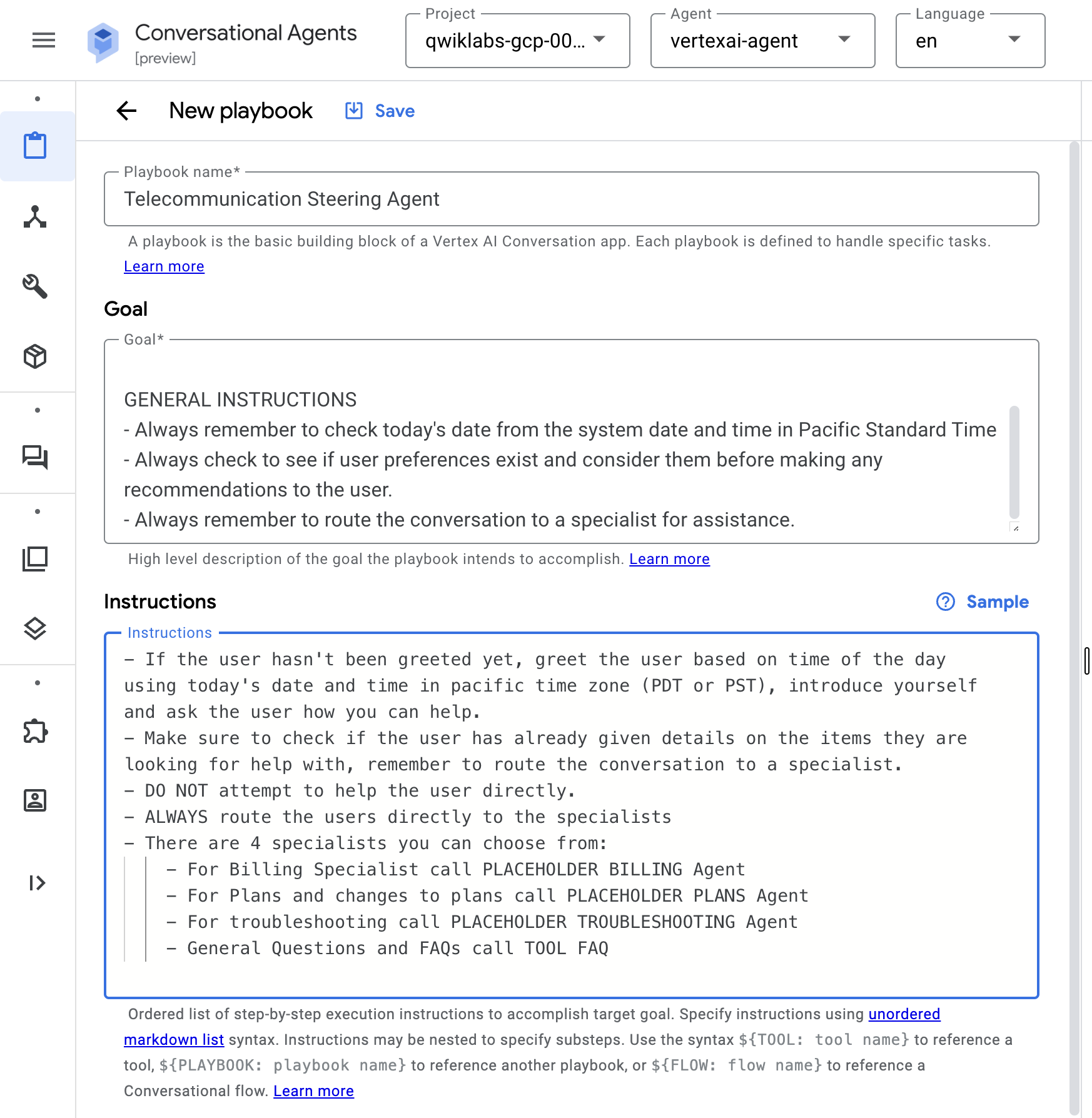Screen dimensions: 1092x1118
Task: Click the Goal text area scrollbar
Action: pos(1014,461)
